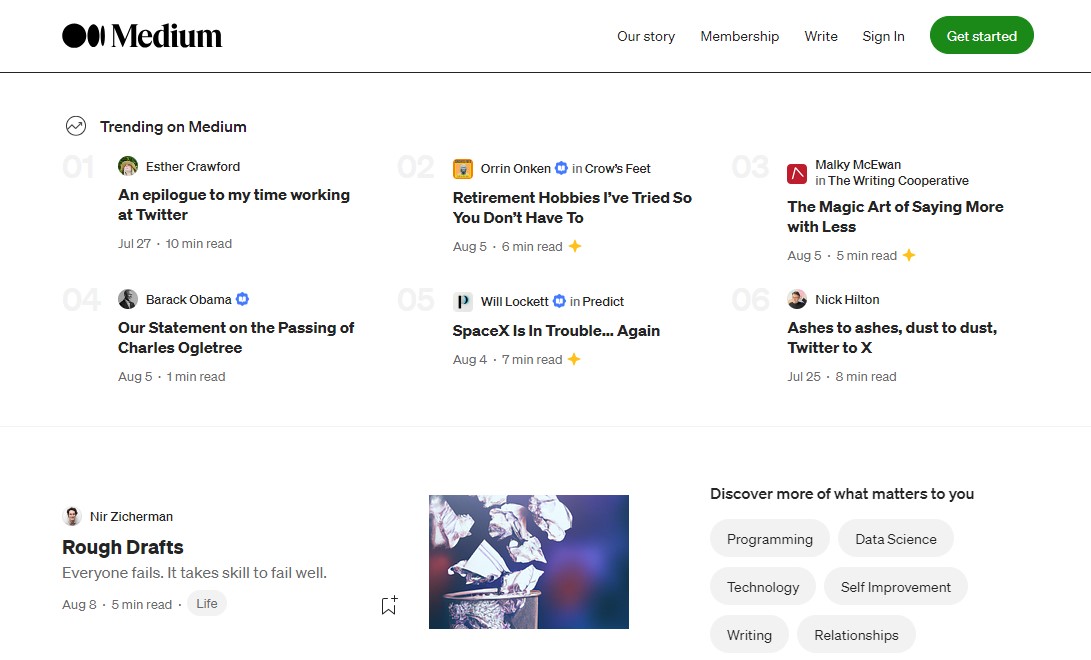Click author name Will Lockett
1091x660 pixels.
click(x=514, y=301)
